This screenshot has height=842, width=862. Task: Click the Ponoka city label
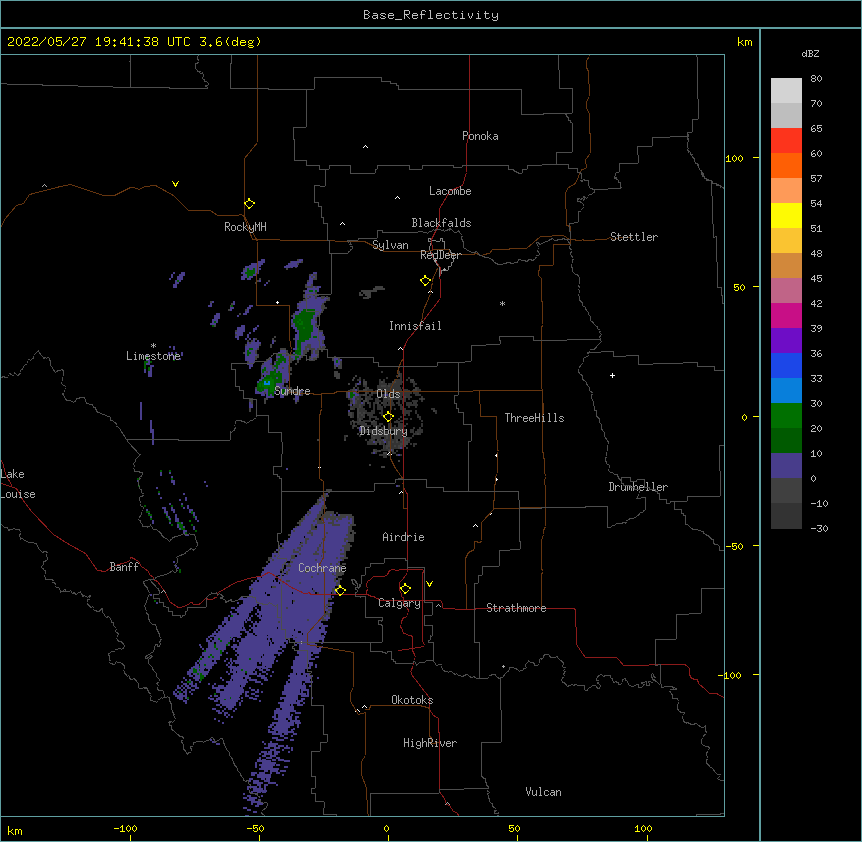480,136
